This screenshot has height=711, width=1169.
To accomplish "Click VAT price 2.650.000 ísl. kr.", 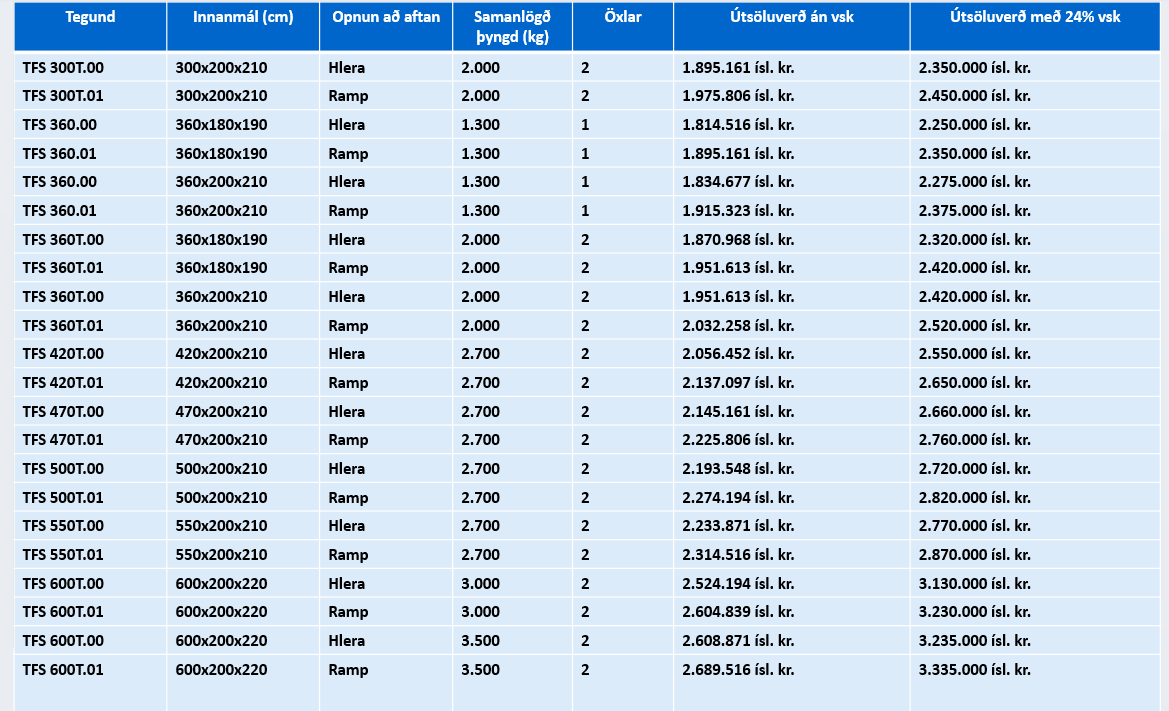I will click(x=974, y=383).
